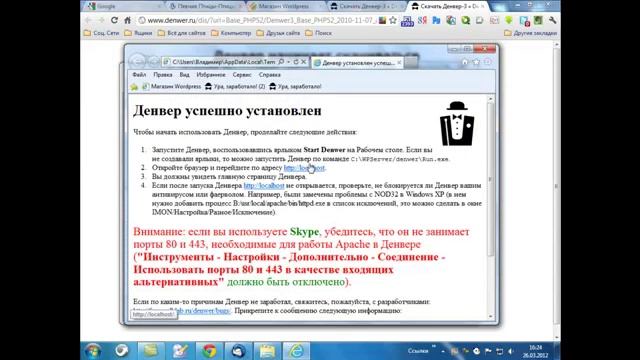
Task: Click the Денвер man-in-hat logo image
Action: 457,124
